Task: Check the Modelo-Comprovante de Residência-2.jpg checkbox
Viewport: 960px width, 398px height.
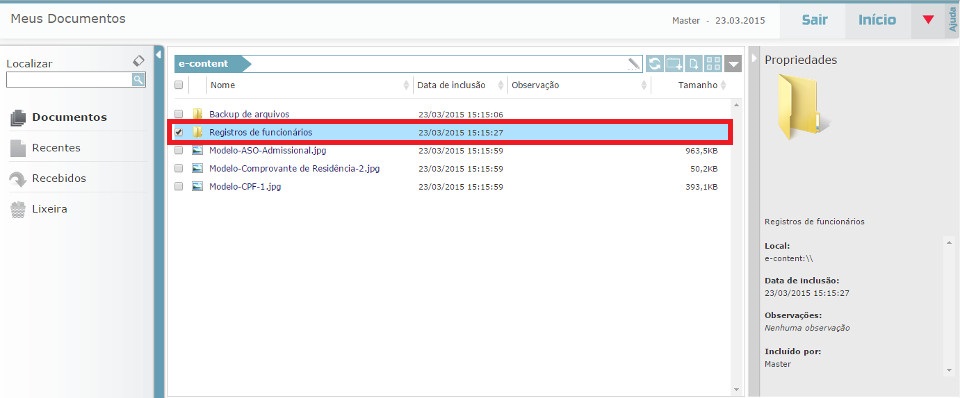Action: tap(179, 168)
